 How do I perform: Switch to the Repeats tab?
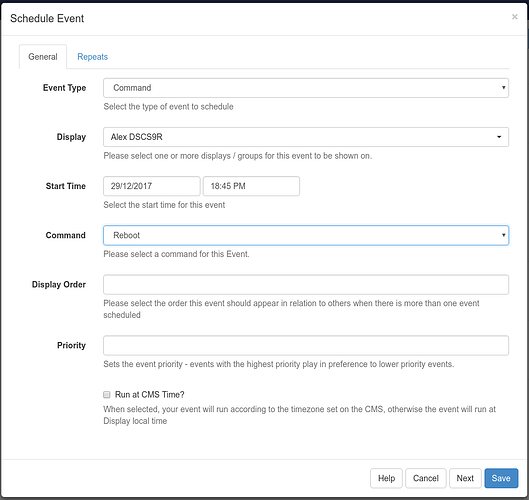tap(92, 57)
